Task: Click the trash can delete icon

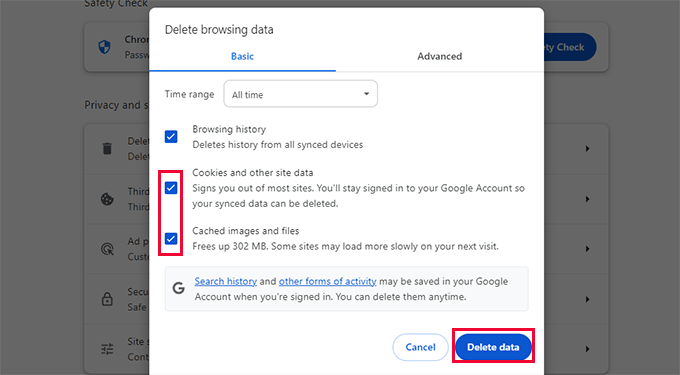Action: [x=107, y=149]
